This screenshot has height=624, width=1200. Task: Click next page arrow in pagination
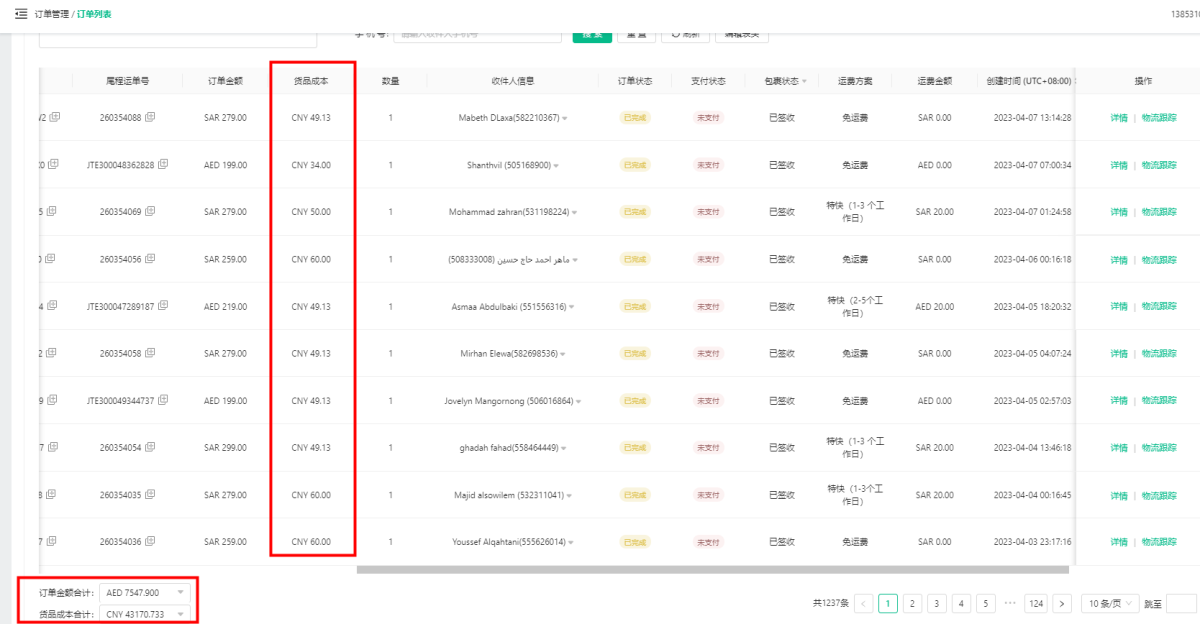[x=1062, y=603]
